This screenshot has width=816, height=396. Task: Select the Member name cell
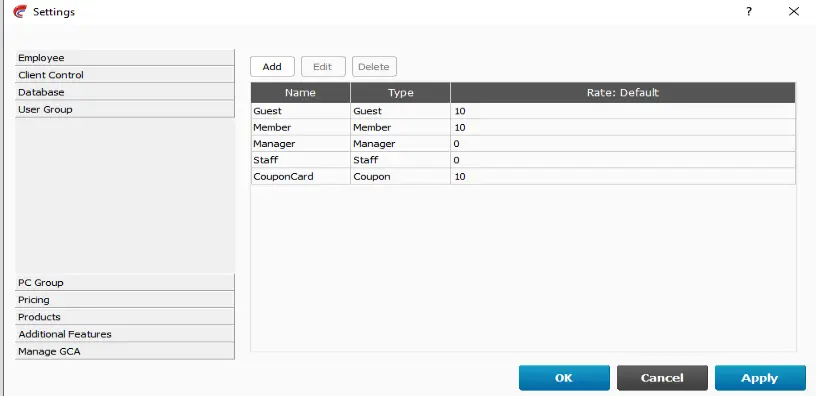tap(301, 127)
